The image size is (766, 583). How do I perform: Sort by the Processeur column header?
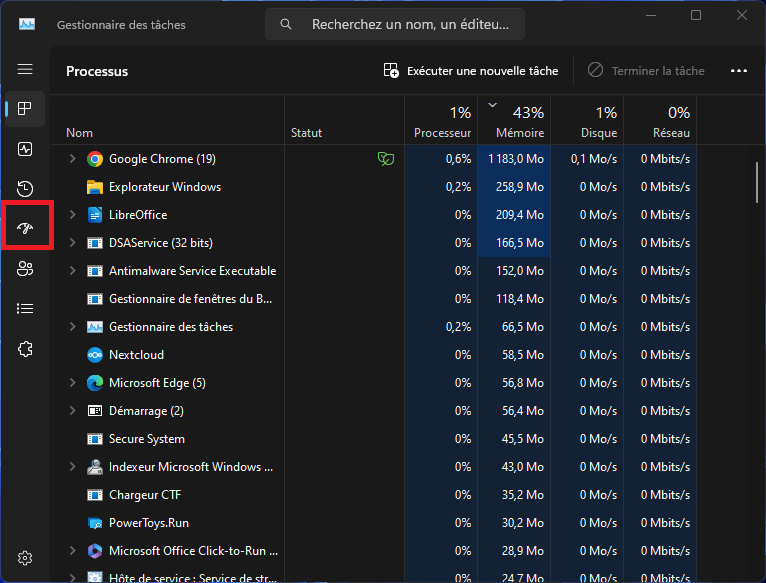pyautogui.click(x=441, y=121)
